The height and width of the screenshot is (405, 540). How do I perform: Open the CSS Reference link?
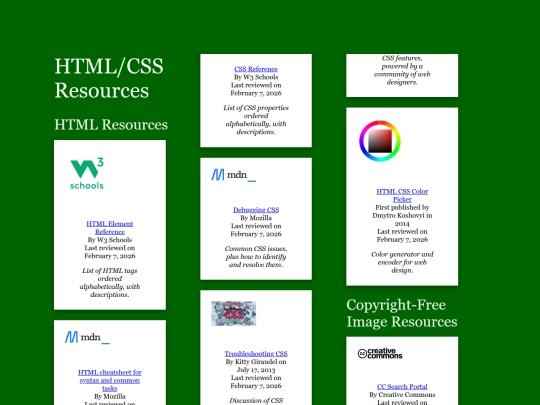coord(256,69)
